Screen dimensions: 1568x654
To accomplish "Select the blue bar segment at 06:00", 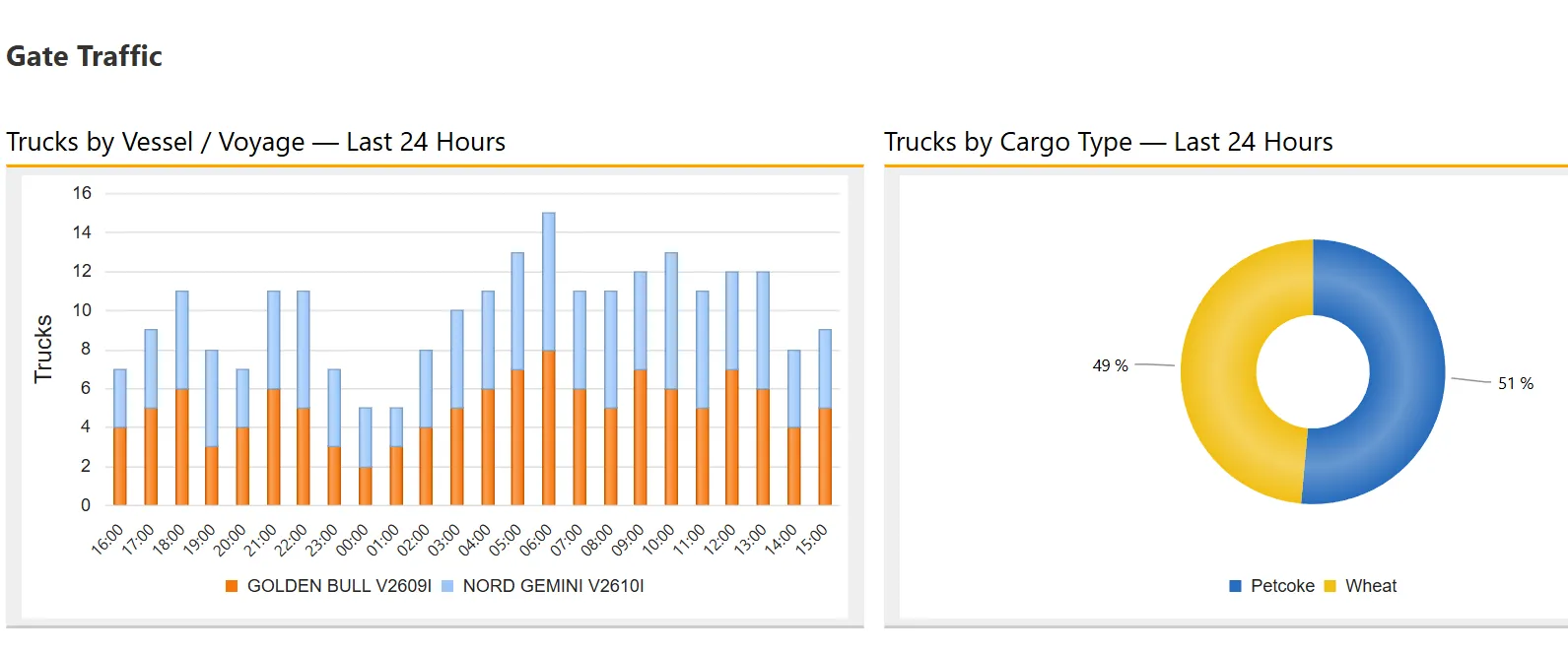I will pos(549,282).
